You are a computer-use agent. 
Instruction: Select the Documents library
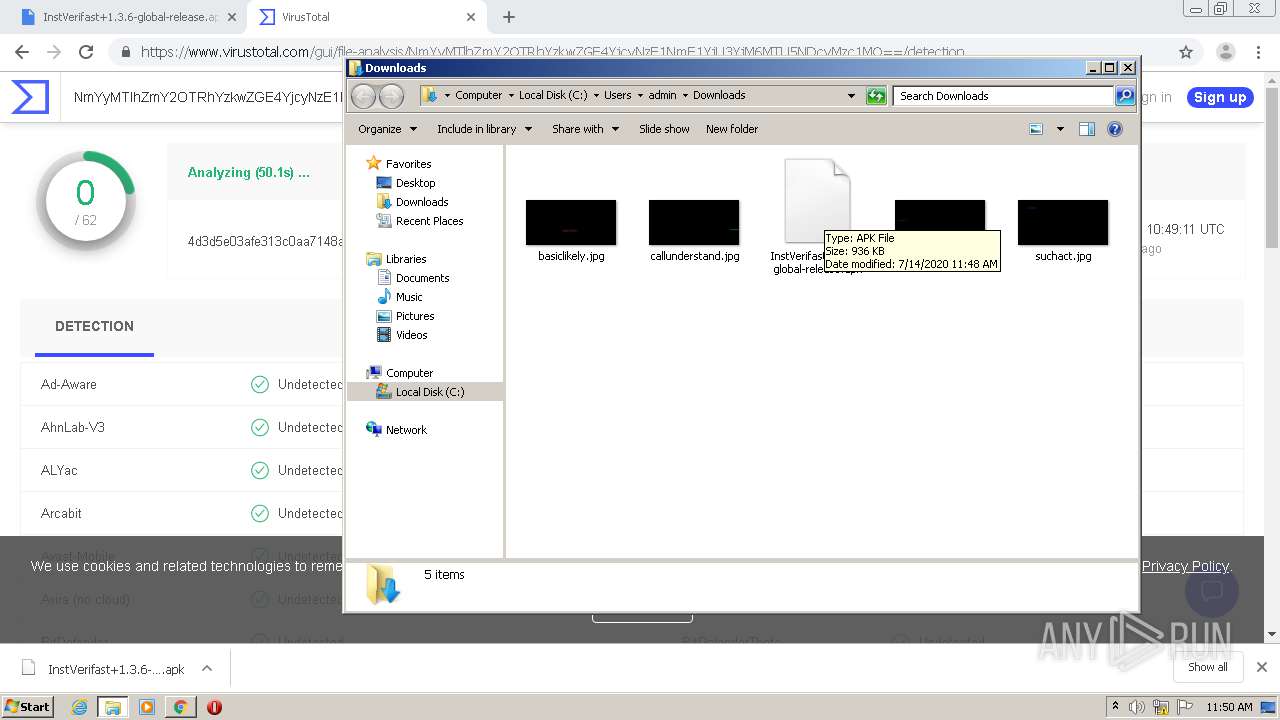tap(422, 278)
